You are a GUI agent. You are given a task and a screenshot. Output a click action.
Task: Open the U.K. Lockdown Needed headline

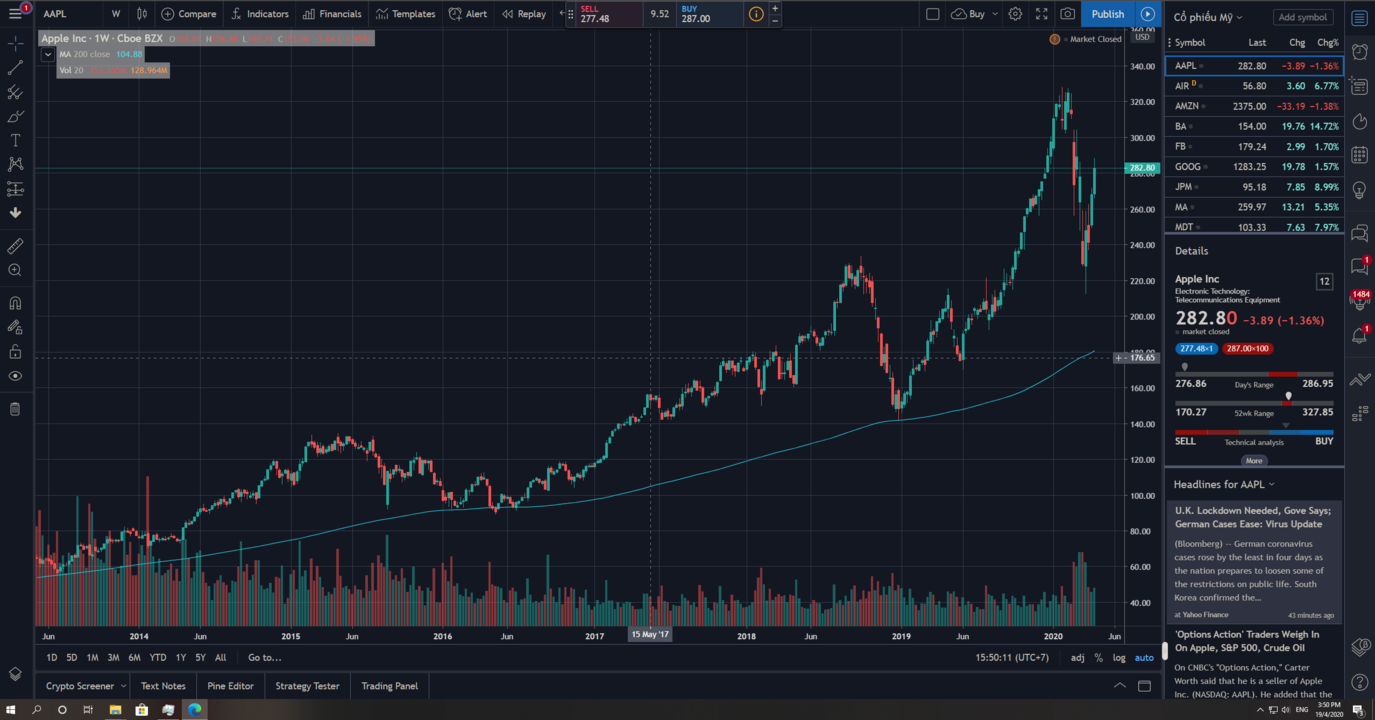pos(1254,517)
